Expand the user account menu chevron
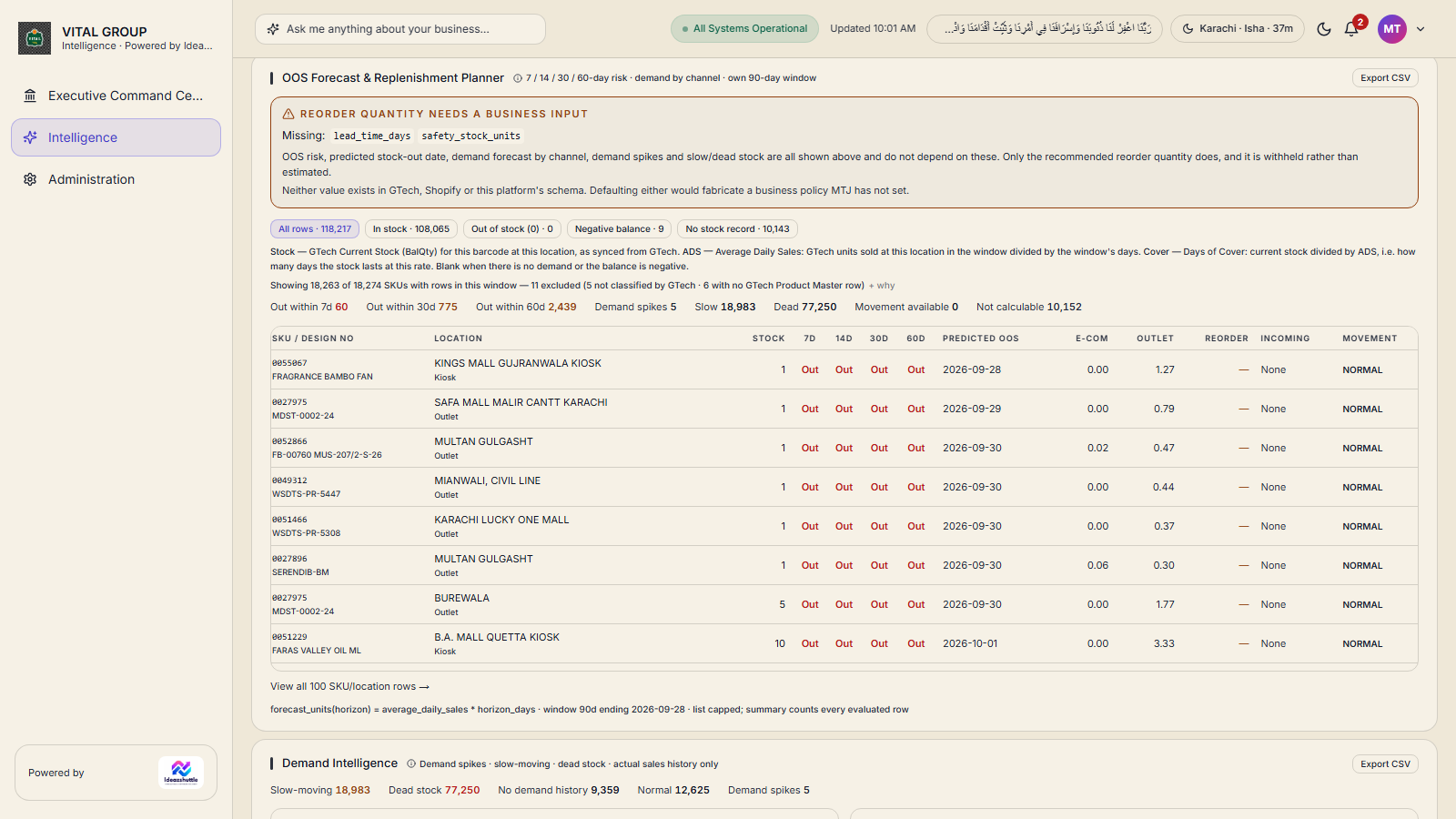This screenshot has height=819, width=1456. [1421, 29]
